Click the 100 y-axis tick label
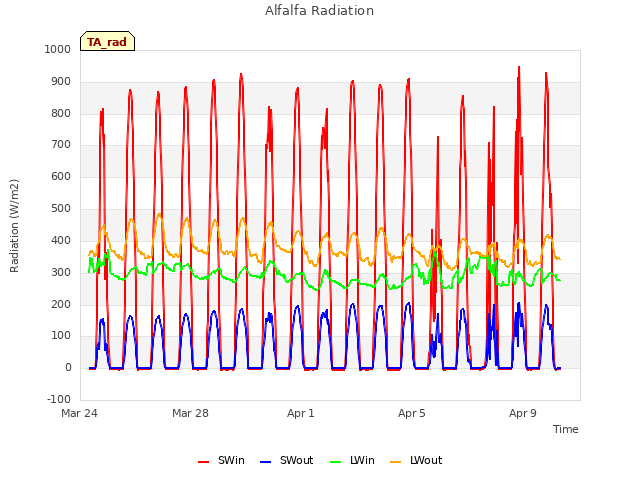 click(x=61, y=336)
